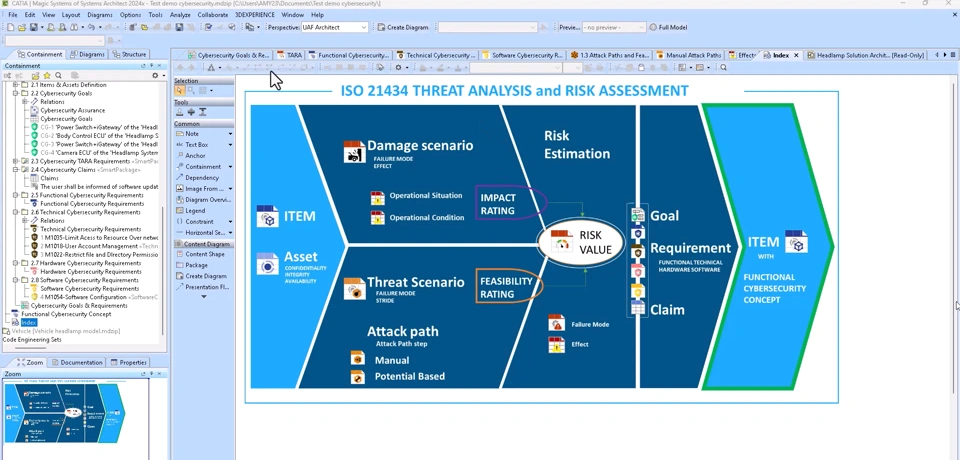
Task: Switch to the Properties tab
Action: (x=128, y=362)
